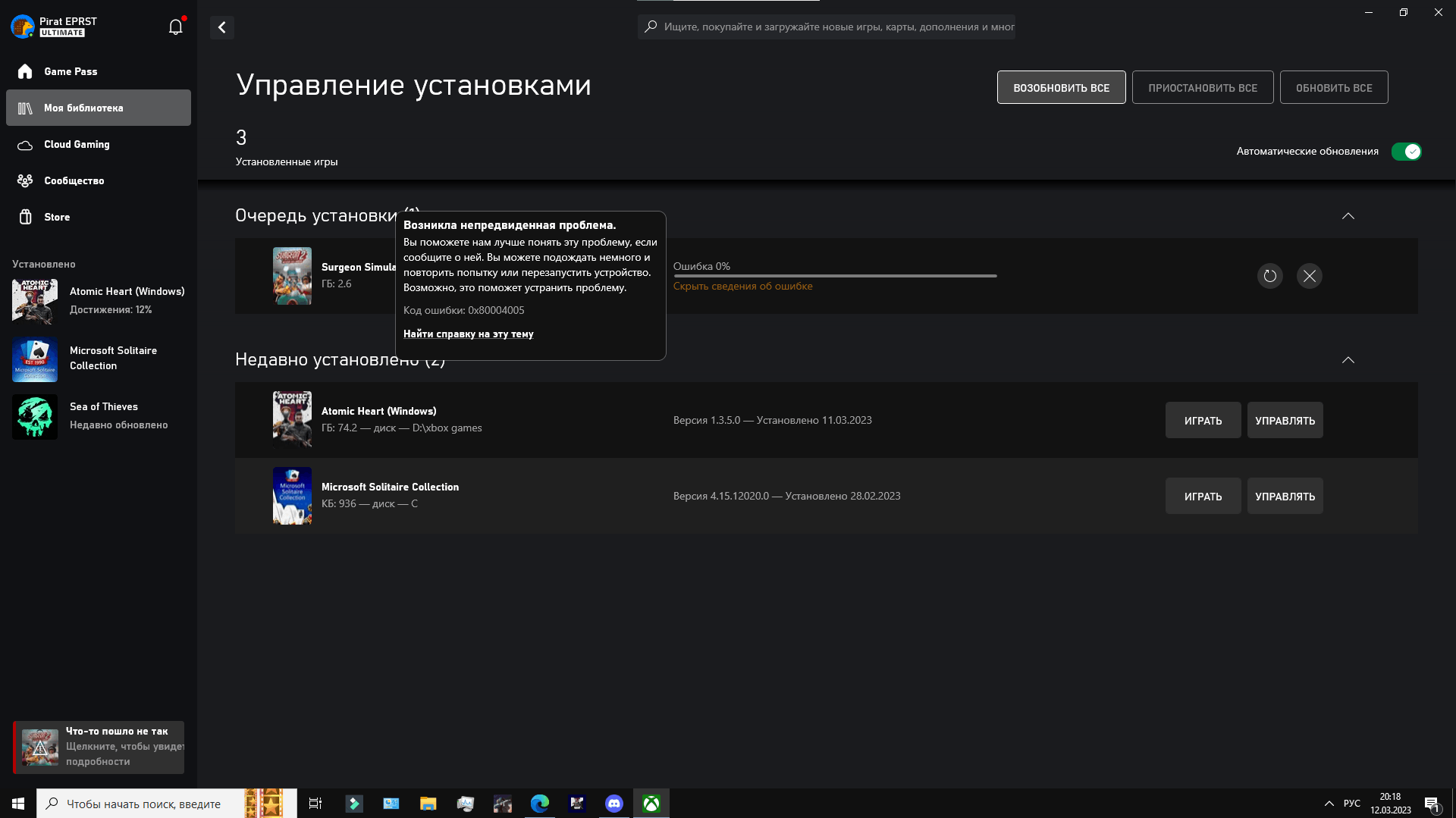Image resolution: width=1456 pixels, height=818 pixels.
Task: Manage Microsoft Solitaire Collection
Action: click(1285, 497)
